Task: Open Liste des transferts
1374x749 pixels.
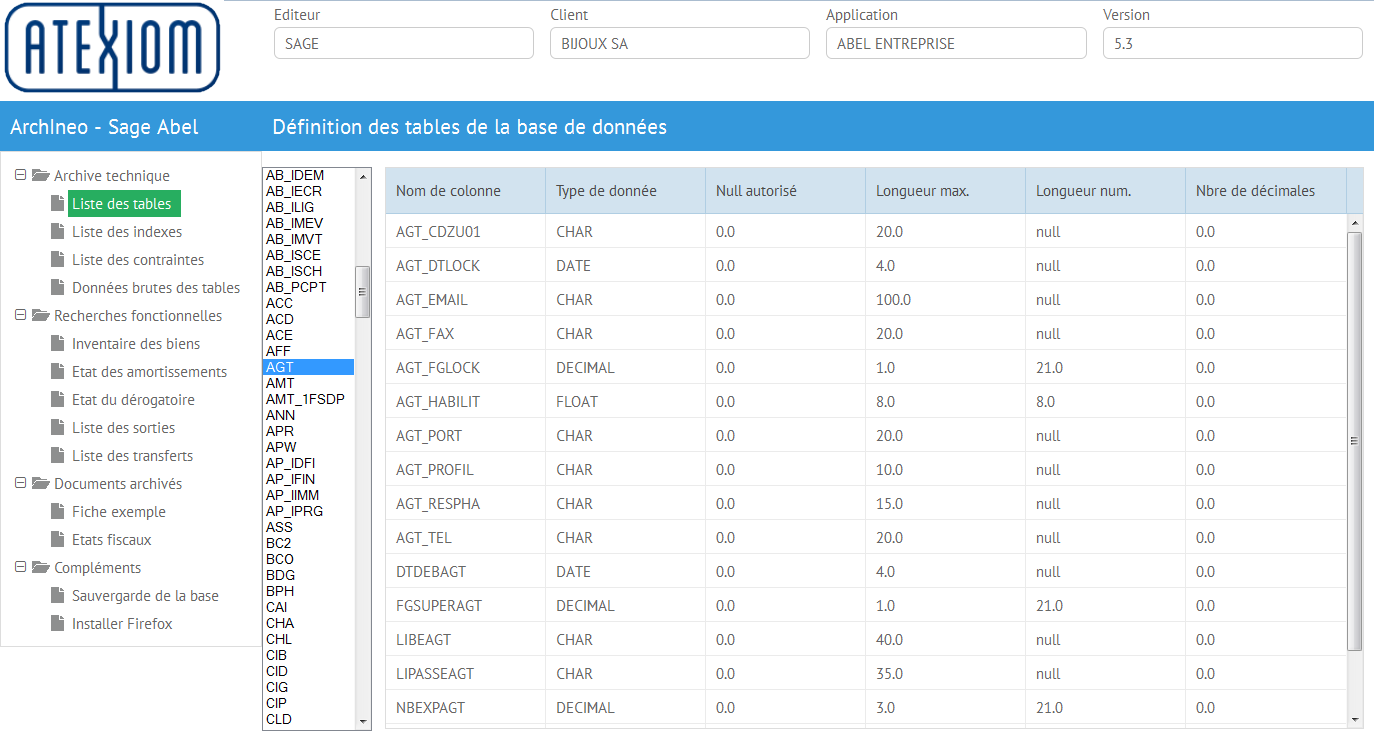Action: (132, 455)
